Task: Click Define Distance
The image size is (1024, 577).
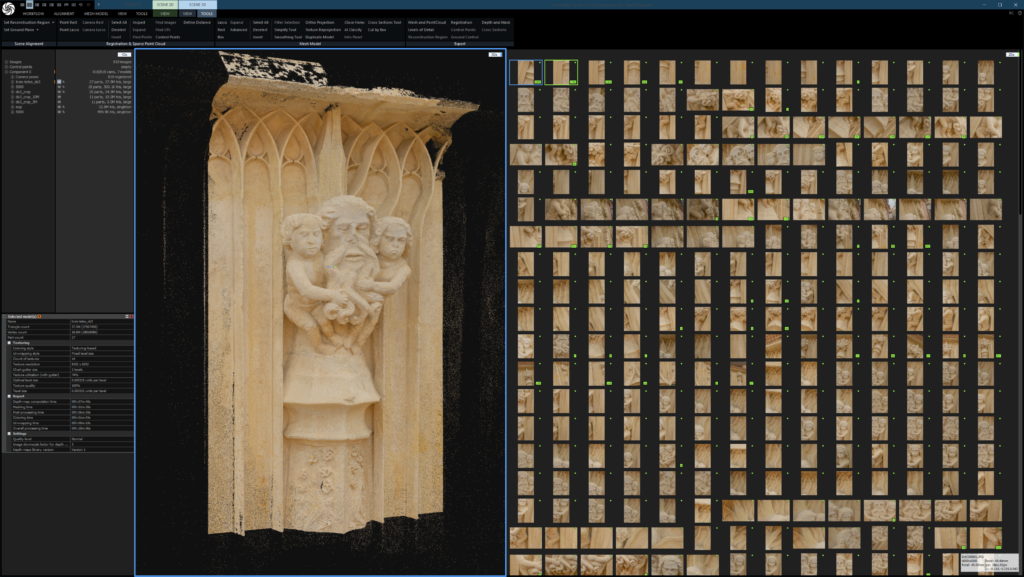Action: coord(197,22)
